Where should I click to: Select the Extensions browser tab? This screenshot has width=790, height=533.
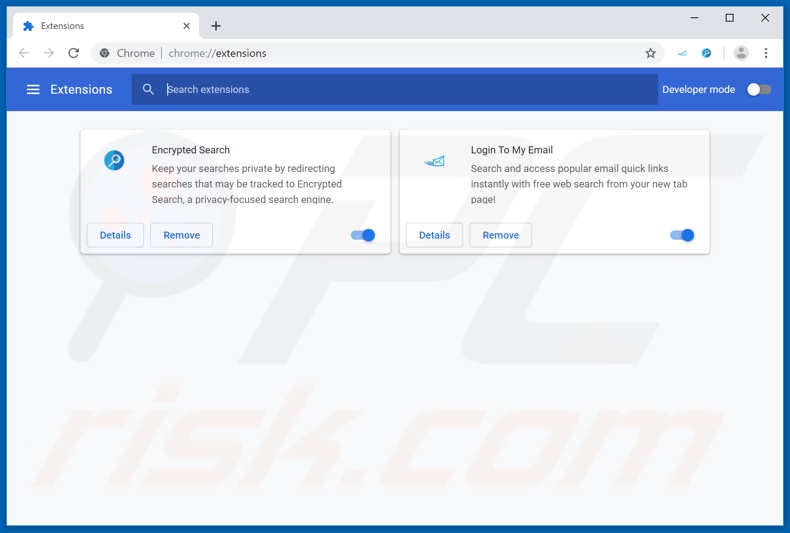[x=106, y=26]
